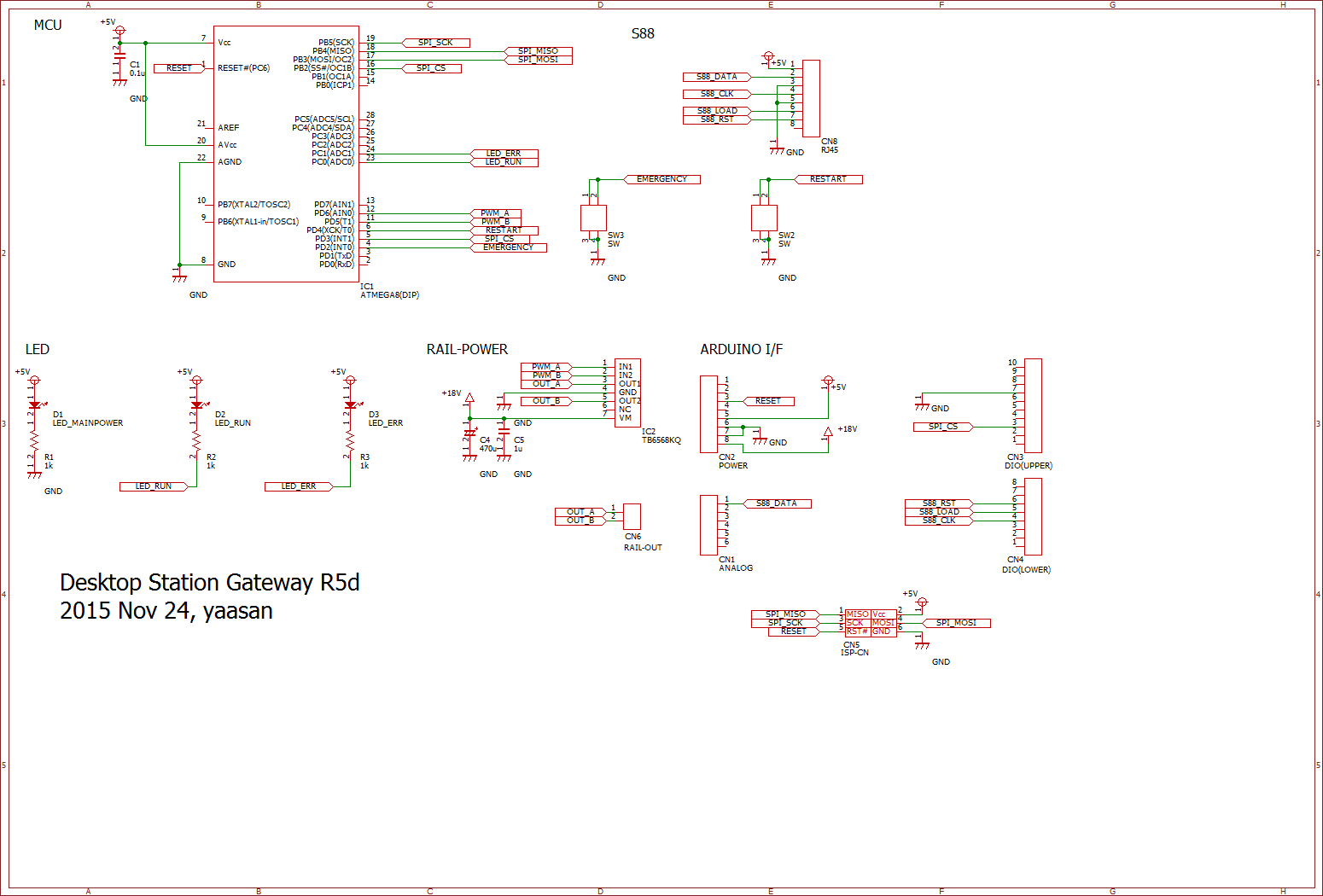The width and height of the screenshot is (1323, 896).
Task: Click the PWM_B net flag at MCU PD5
Action: 495,222
